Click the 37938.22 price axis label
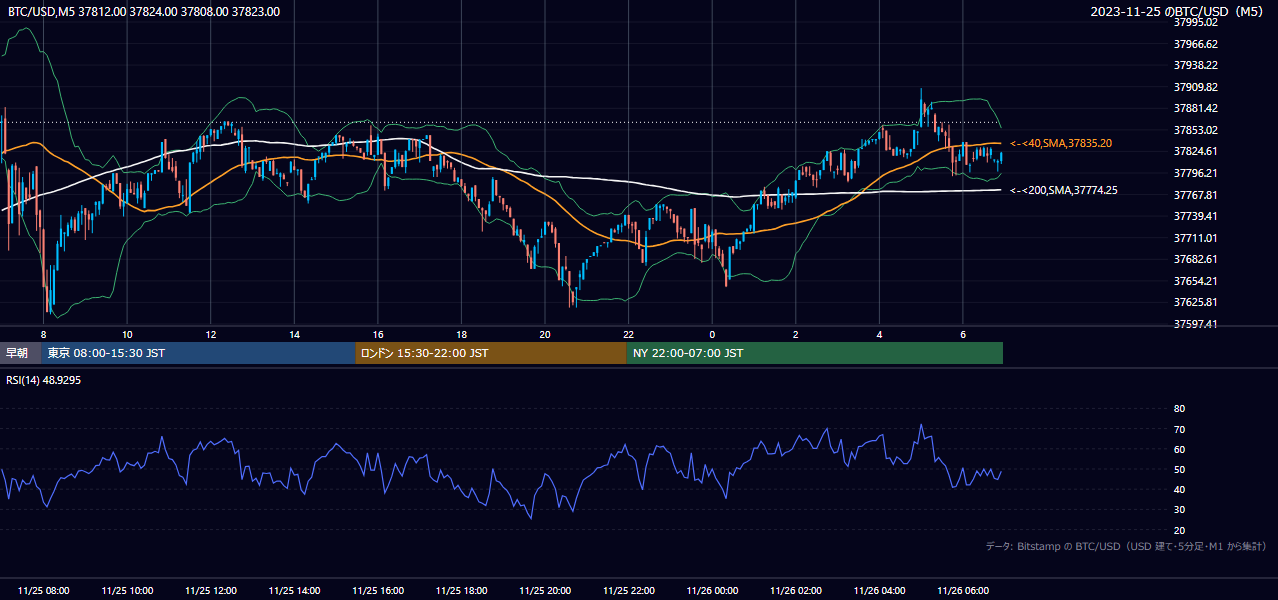This screenshot has height=600, width=1278. 1196,65
